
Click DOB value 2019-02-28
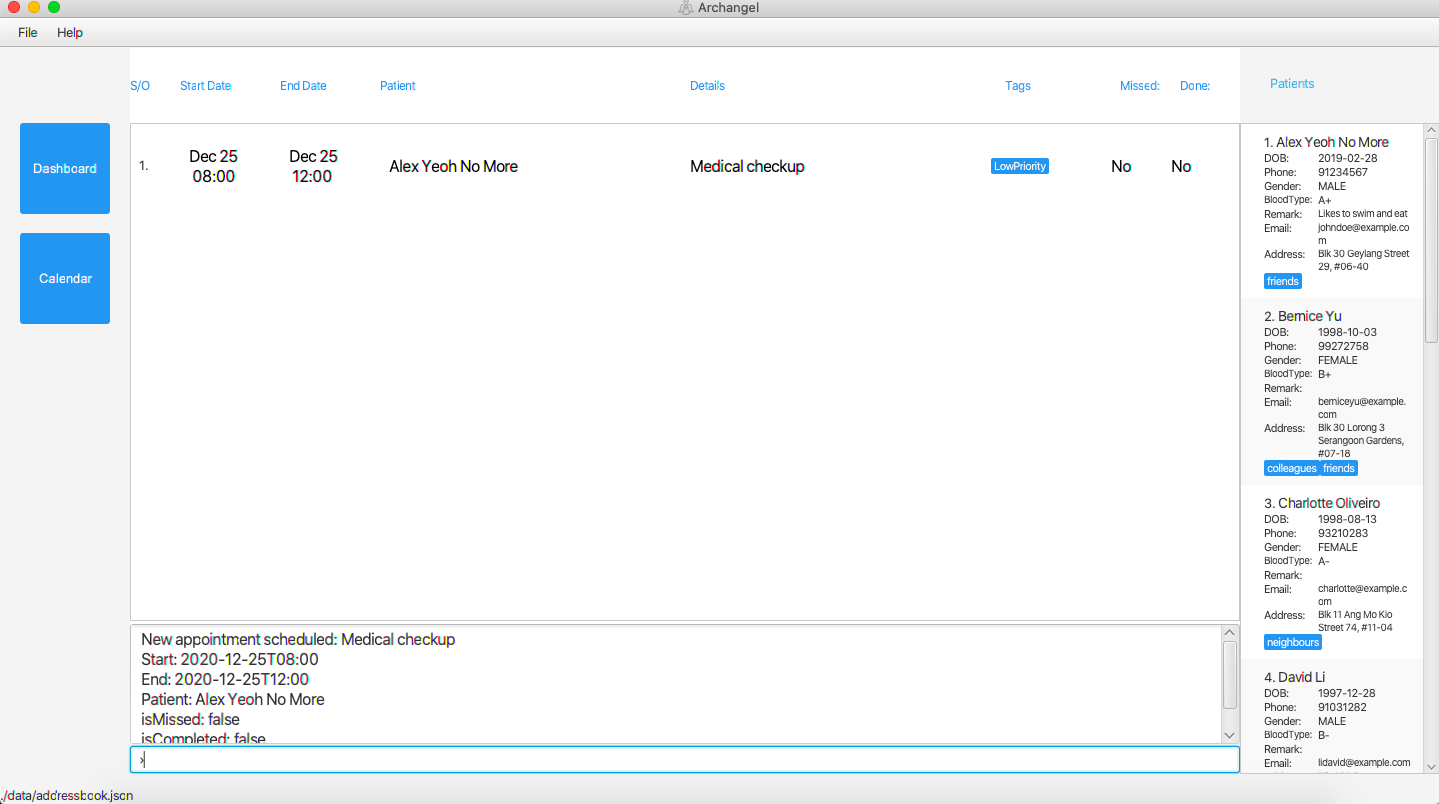coord(1347,158)
